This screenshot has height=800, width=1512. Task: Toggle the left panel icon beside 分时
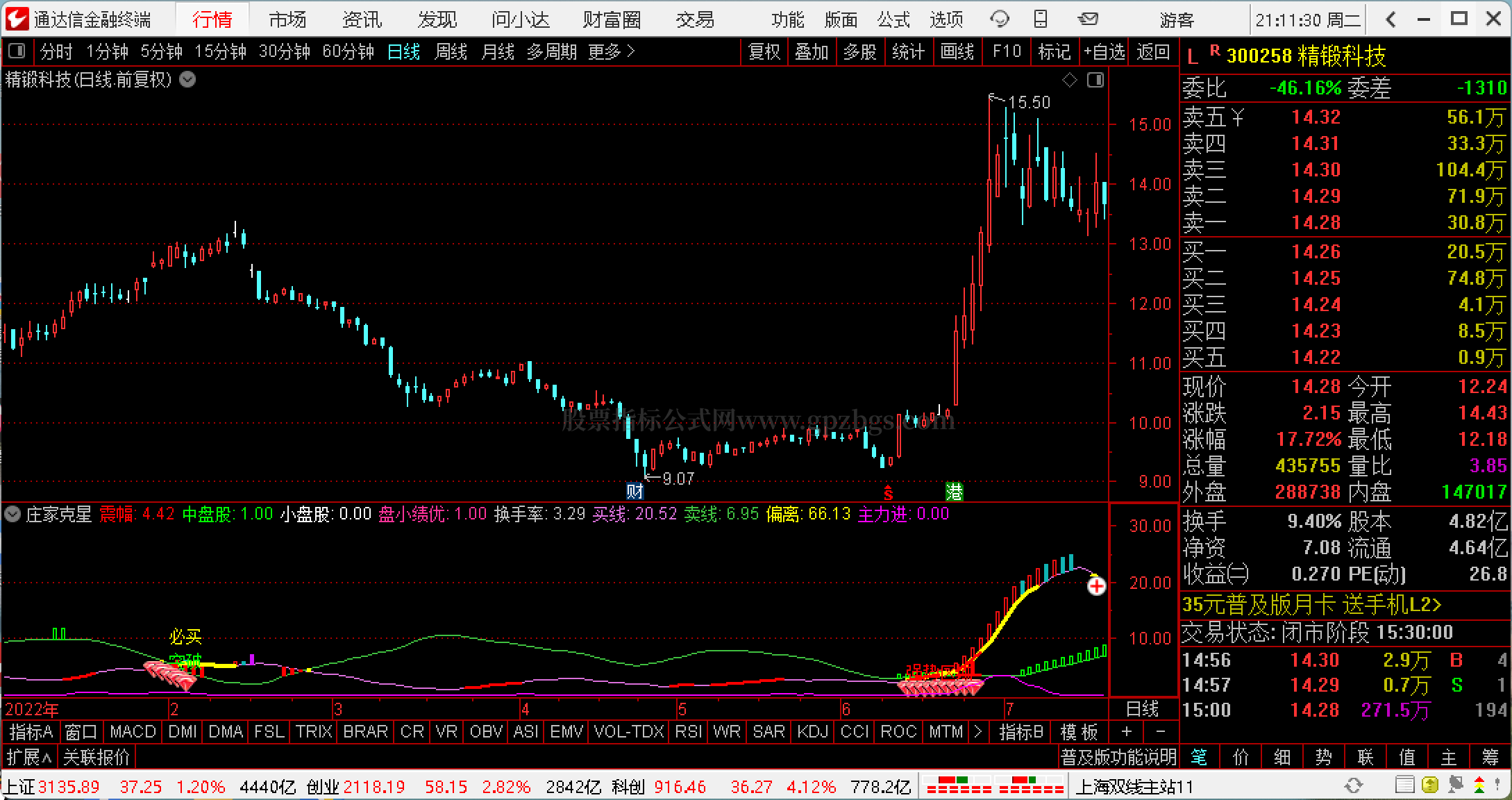(17, 51)
